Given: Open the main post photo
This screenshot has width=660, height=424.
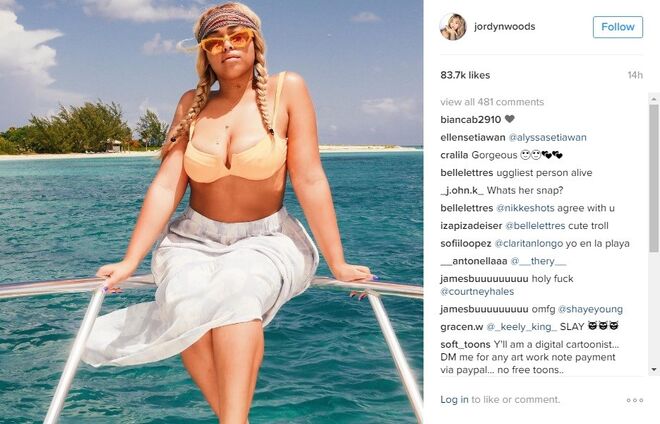Looking at the screenshot, I should (211, 212).
